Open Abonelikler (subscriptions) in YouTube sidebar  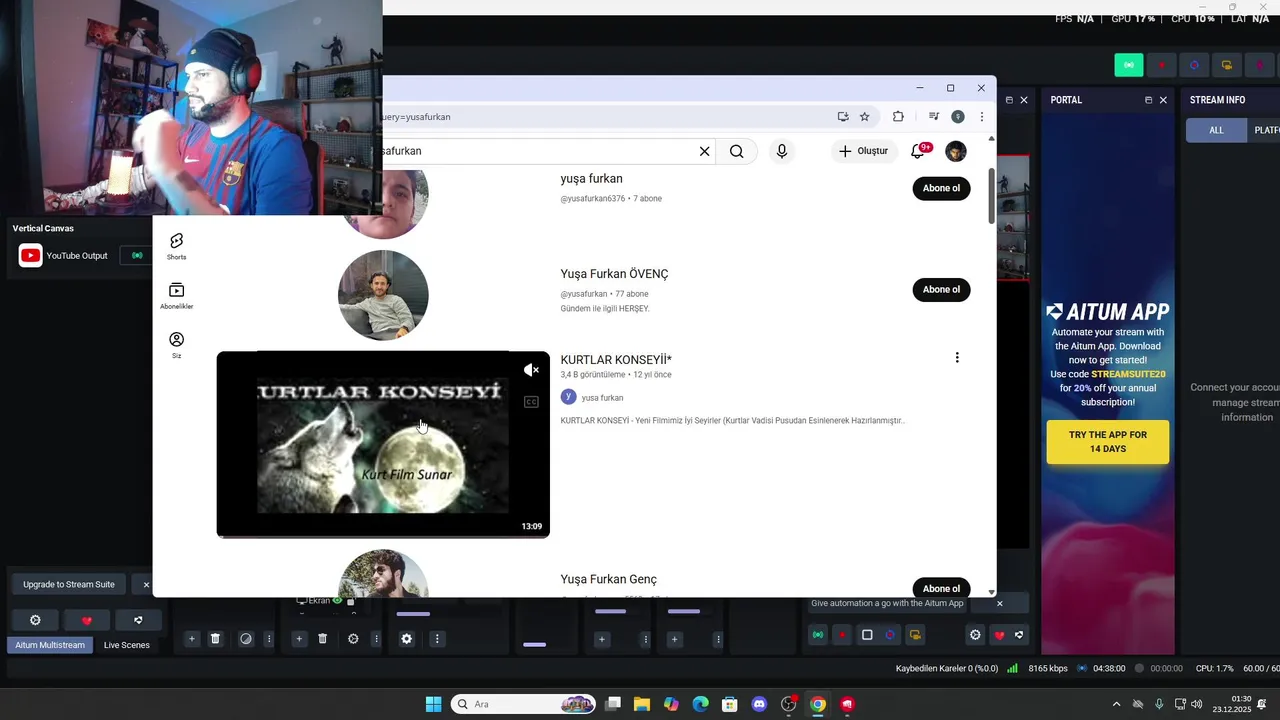176,295
